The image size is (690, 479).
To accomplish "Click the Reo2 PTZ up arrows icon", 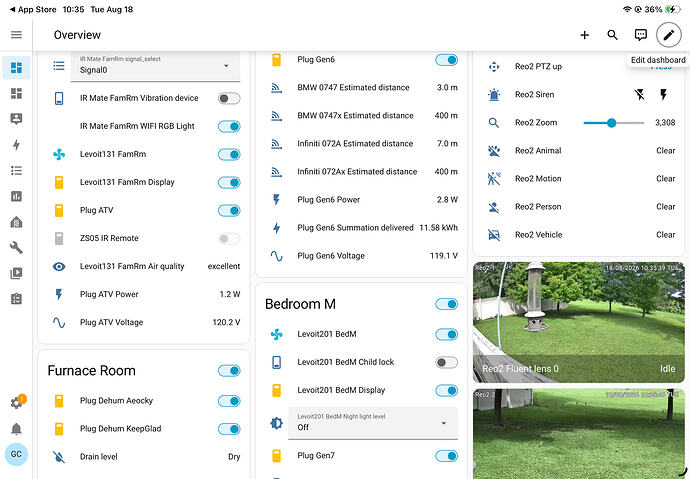I will (494, 67).
